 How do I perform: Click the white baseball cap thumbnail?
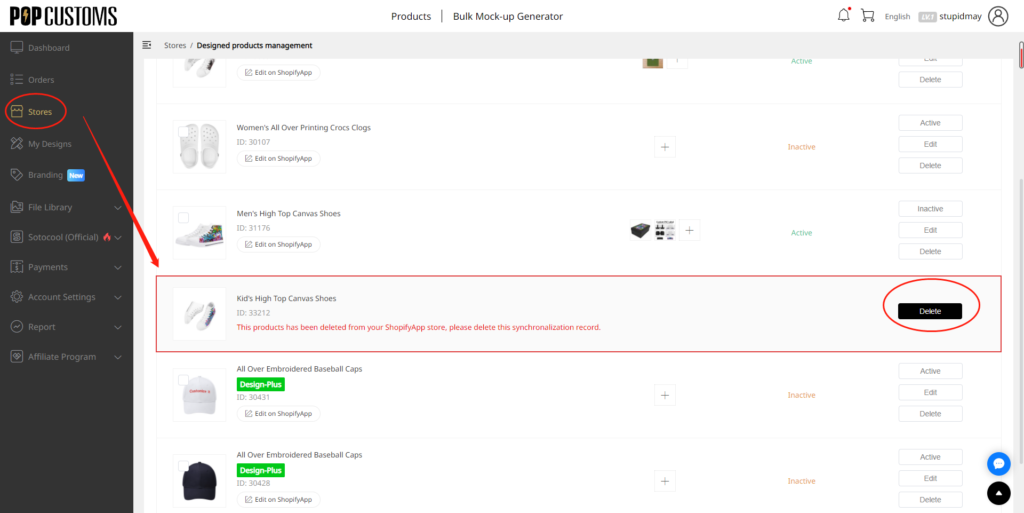click(199, 395)
